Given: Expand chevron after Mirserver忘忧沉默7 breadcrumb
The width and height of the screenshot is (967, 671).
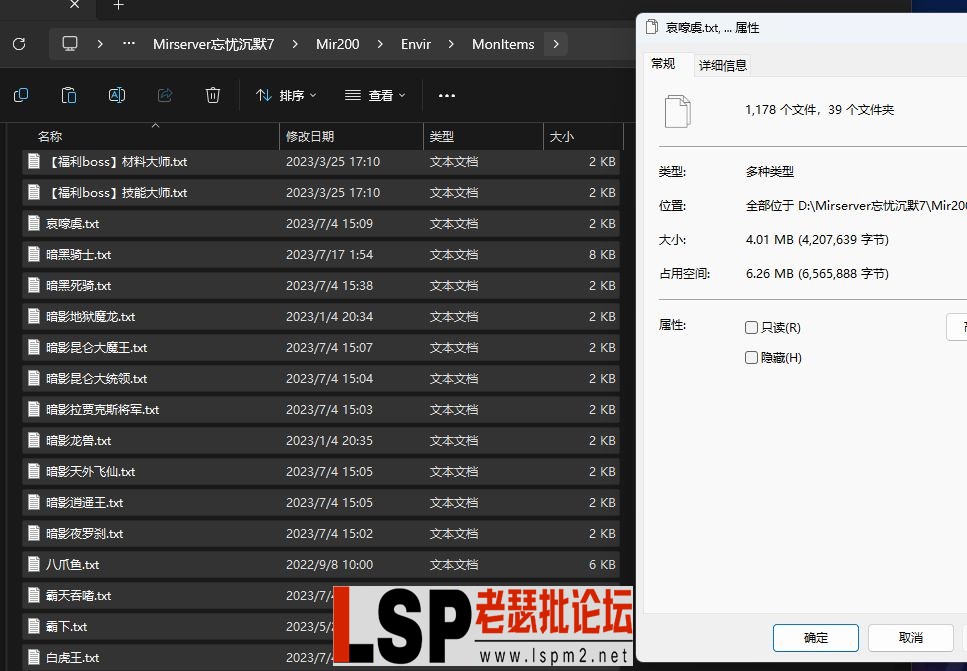Looking at the screenshot, I should click(x=295, y=44).
